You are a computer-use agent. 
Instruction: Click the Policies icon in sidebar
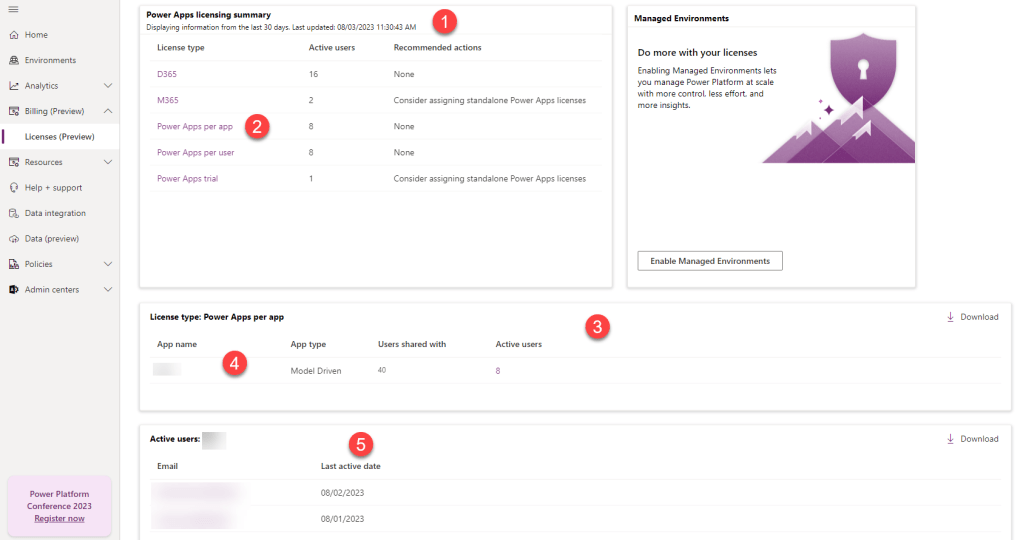tap(14, 264)
